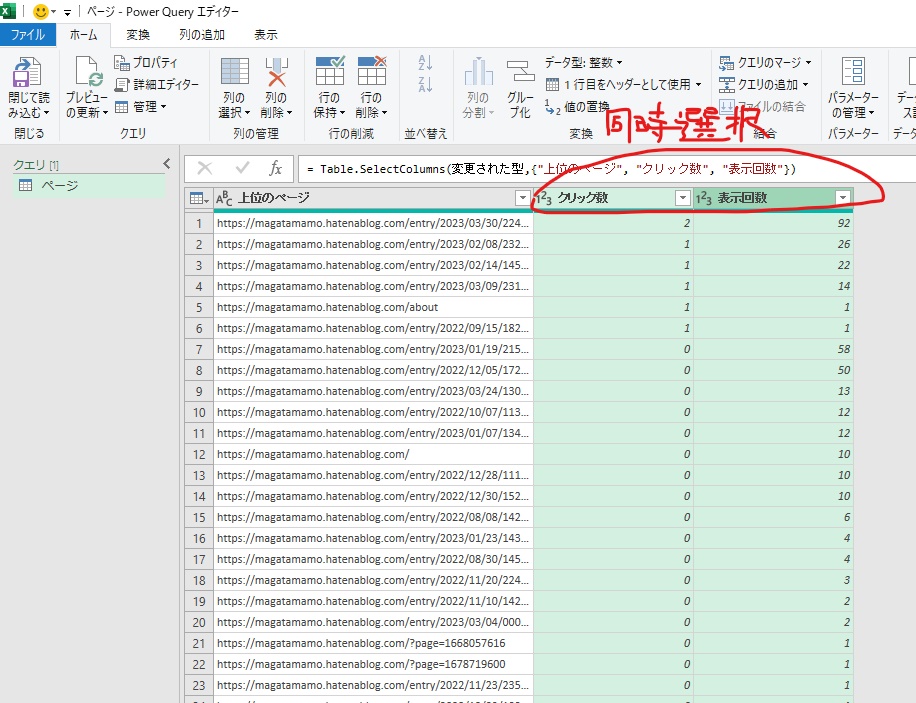
Task: Click the 123 type icon of 表示回数 column
Action: (703, 198)
